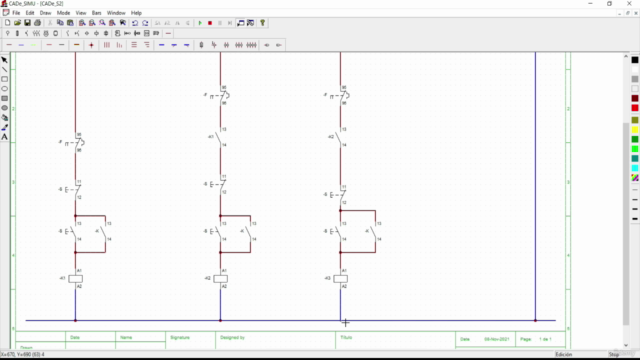Image resolution: width=640 pixels, height=360 pixels.
Task: Open the Window menu
Action: point(116,13)
